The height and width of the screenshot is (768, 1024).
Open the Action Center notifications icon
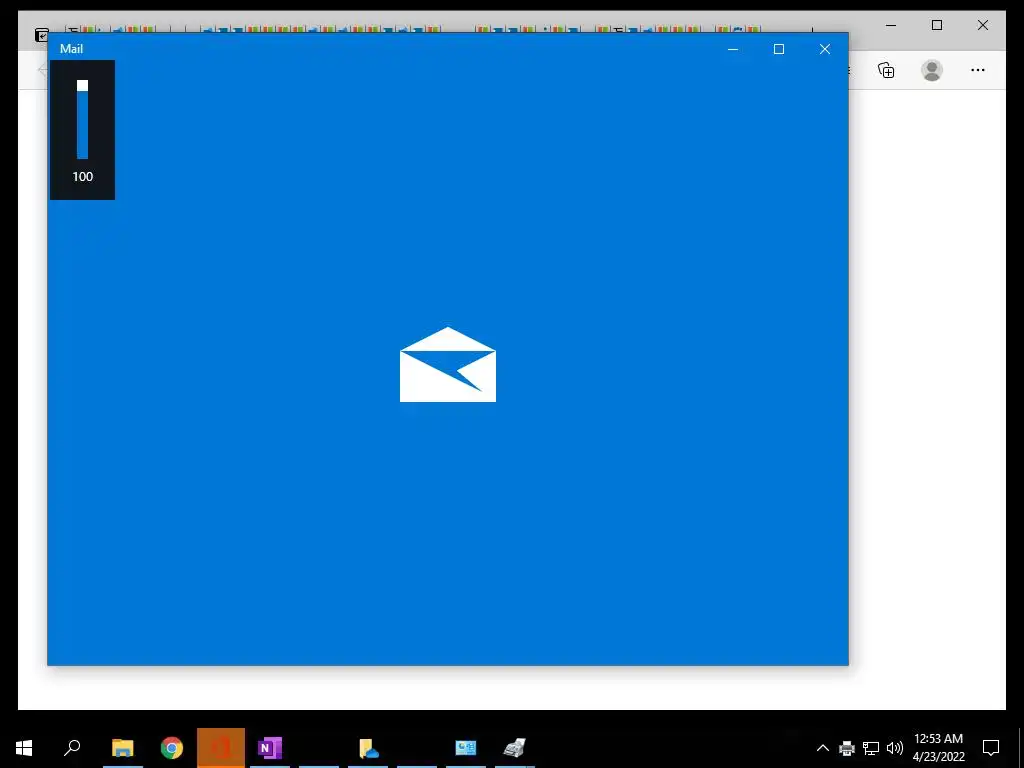991,748
